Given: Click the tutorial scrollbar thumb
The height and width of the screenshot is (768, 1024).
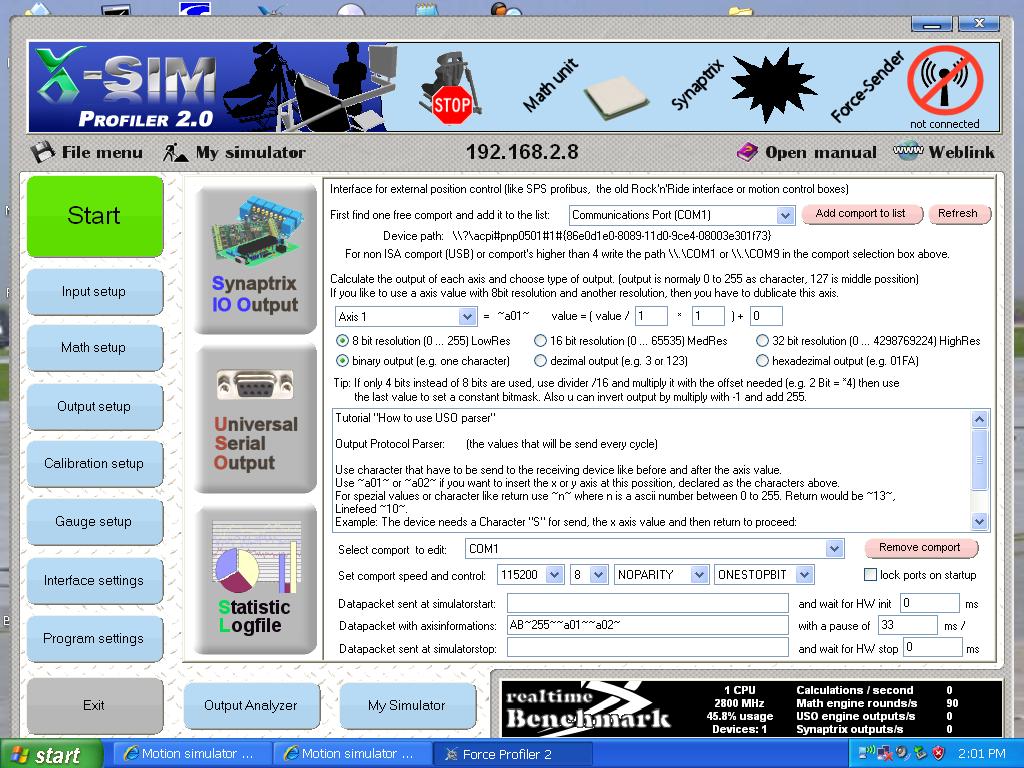Looking at the screenshot, I should point(979,460).
